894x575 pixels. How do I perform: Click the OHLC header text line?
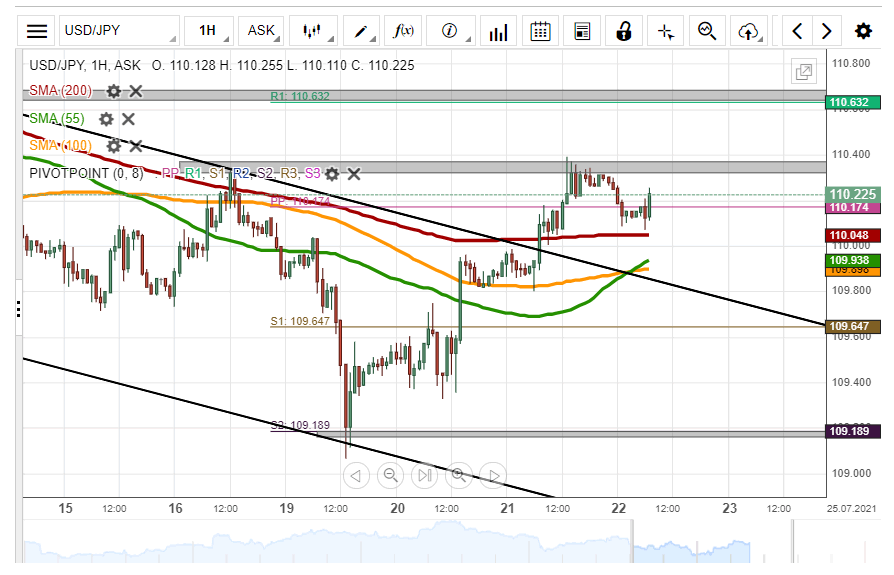pos(222,66)
